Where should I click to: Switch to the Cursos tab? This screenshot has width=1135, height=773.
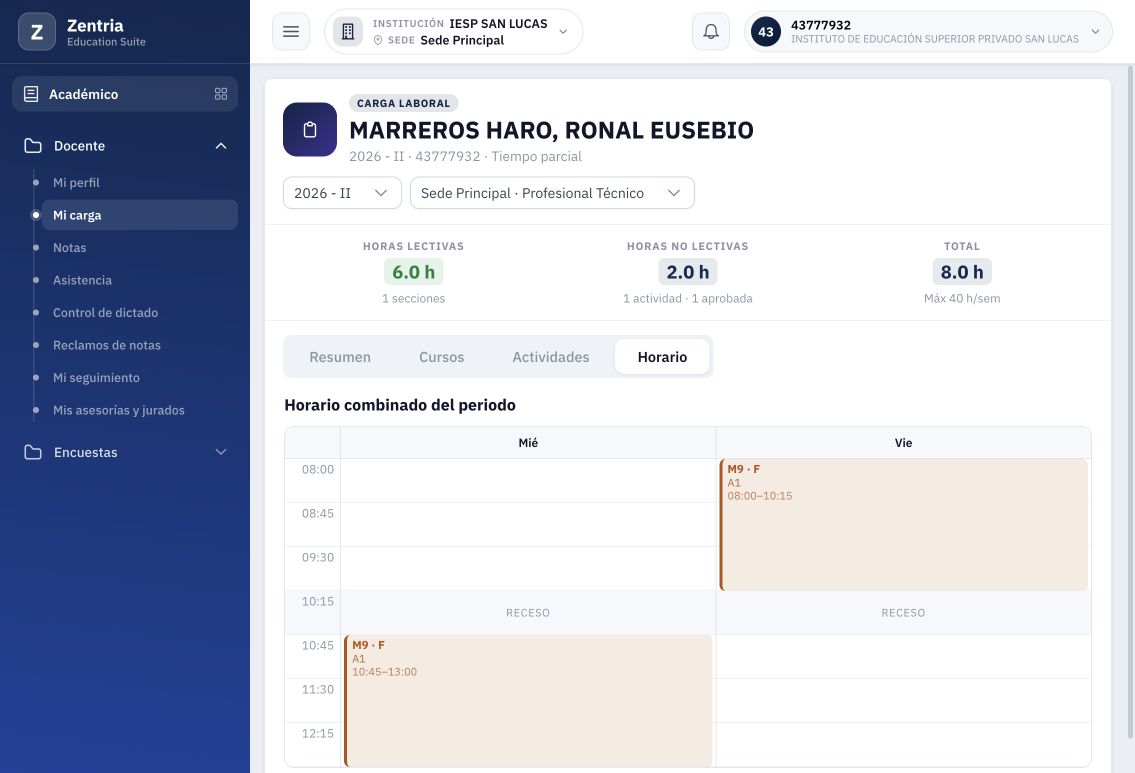pos(442,357)
